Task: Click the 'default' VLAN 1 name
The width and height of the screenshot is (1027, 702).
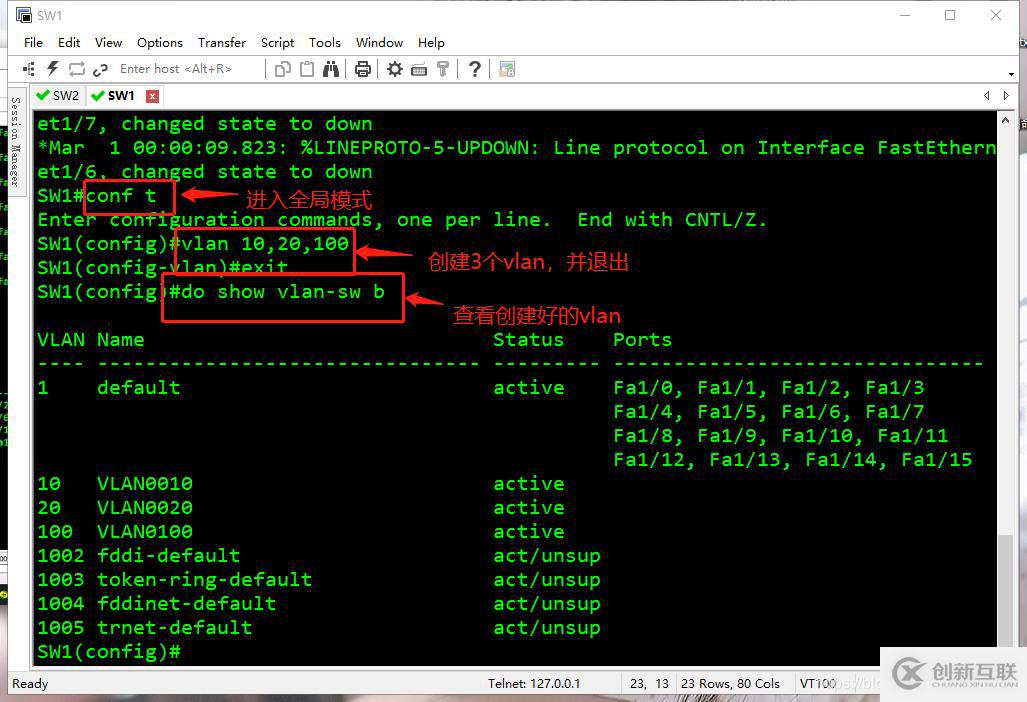Action: [x=138, y=388]
